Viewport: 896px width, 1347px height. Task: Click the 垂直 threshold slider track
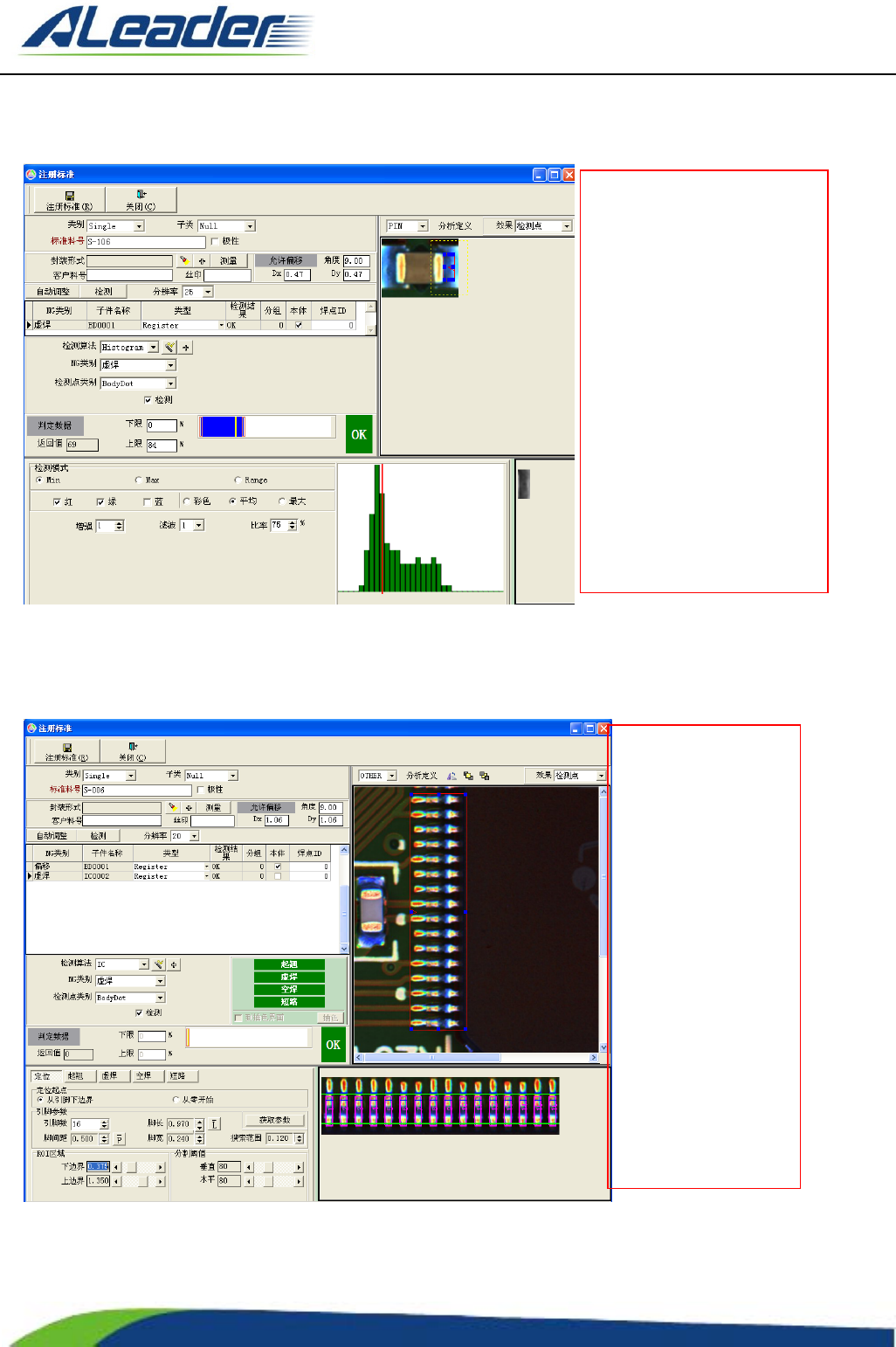click(273, 1166)
